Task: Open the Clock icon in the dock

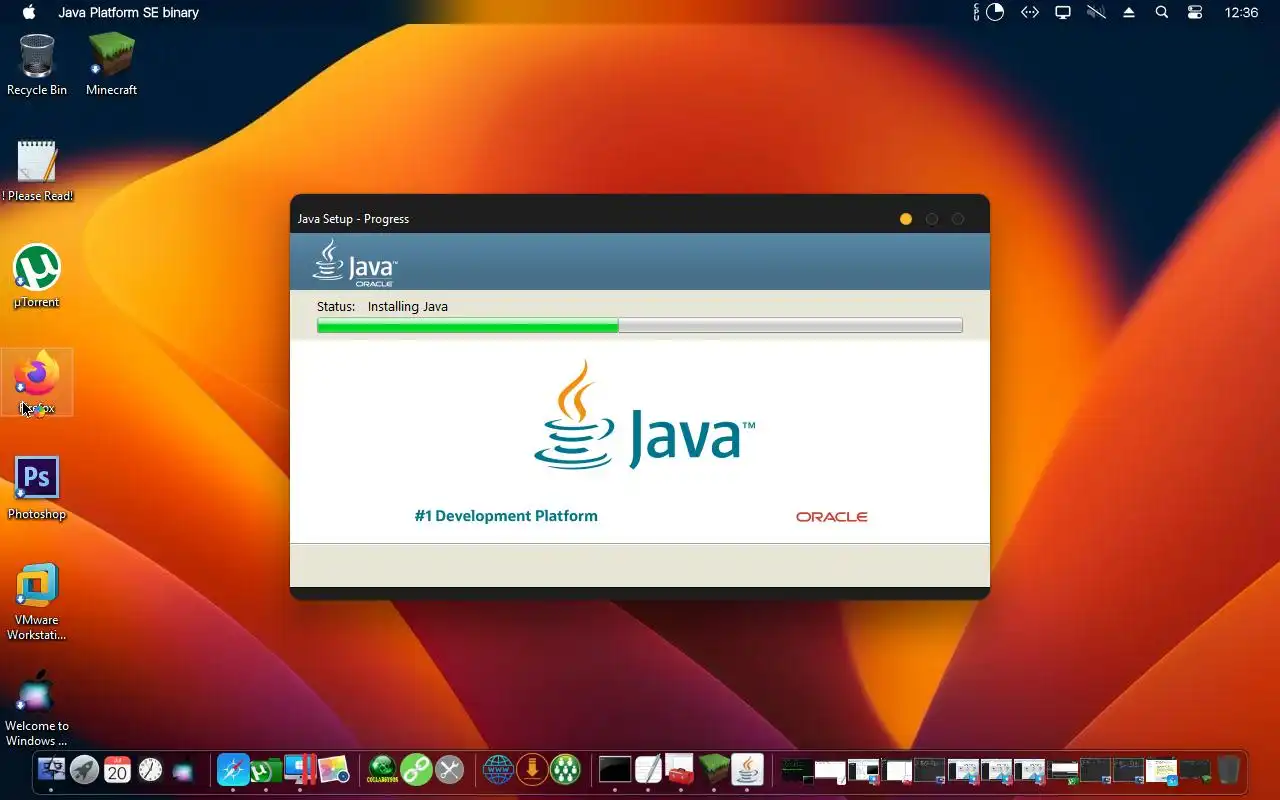Action: [150, 769]
